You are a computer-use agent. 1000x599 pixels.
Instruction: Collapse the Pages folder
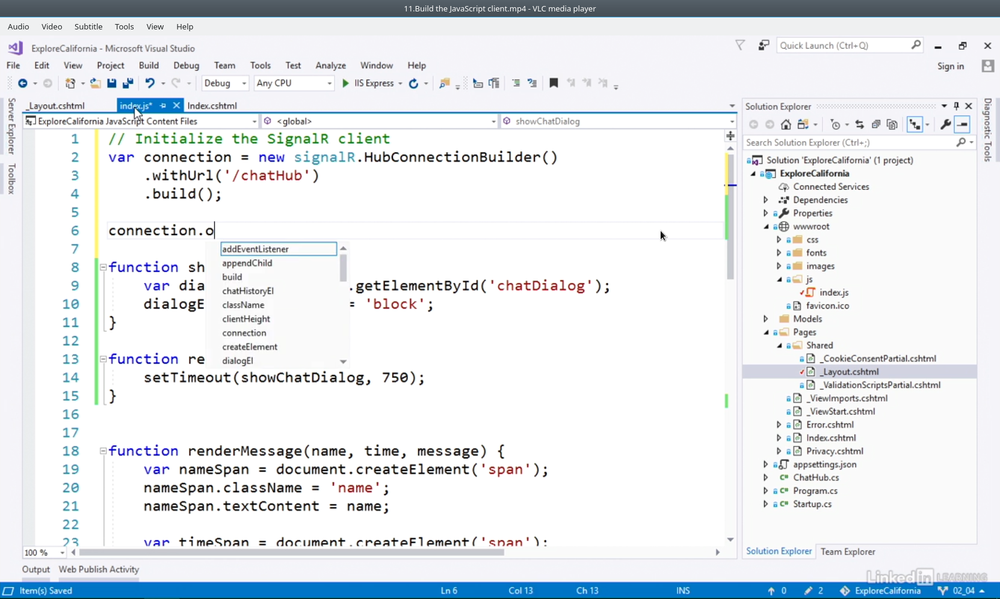[x=766, y=332]
